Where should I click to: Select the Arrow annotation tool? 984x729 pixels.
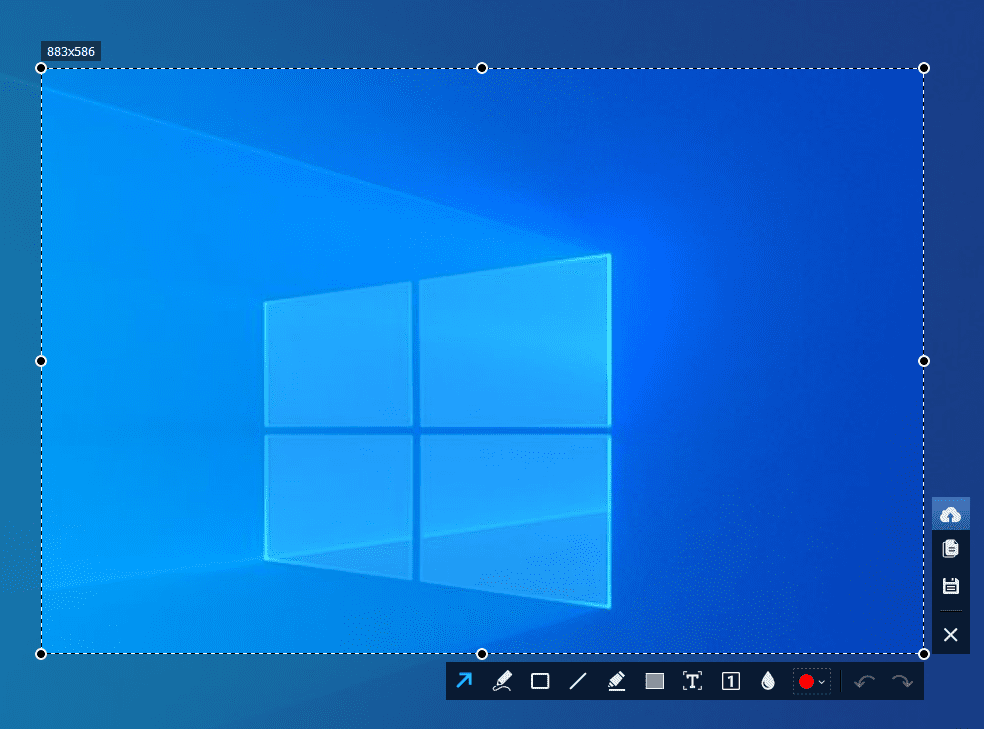464,681
